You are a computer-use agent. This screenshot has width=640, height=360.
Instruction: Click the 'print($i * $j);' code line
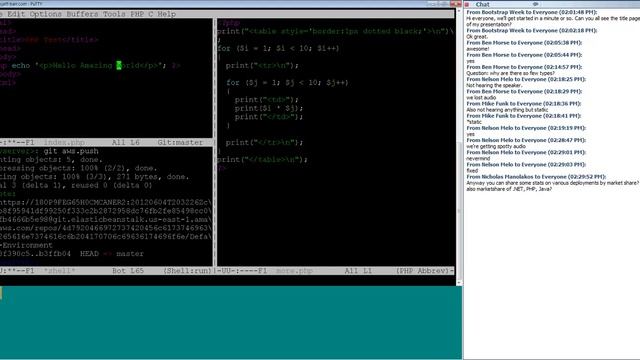[269, 108]
